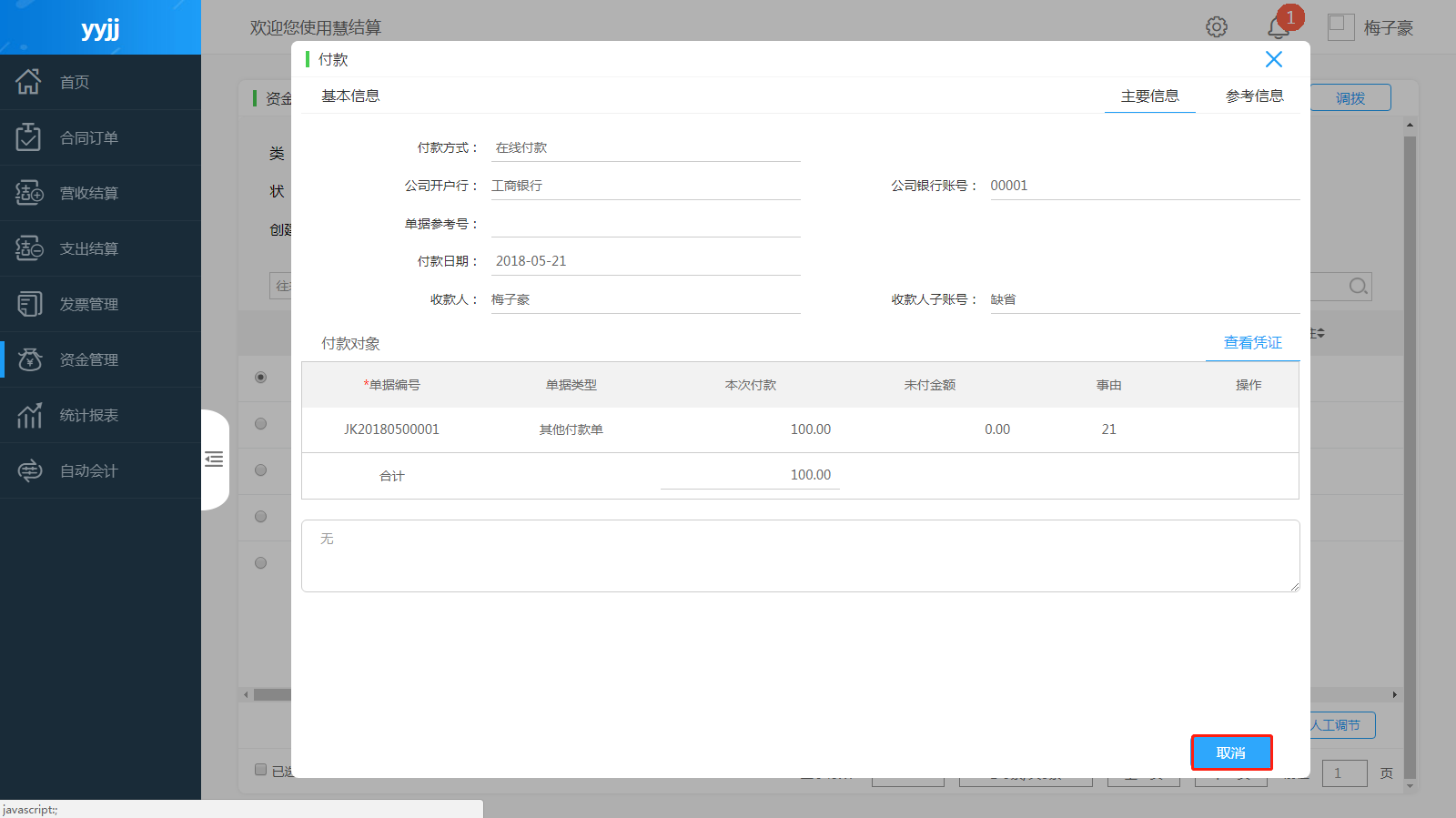Click the 统计报表 chart icon

tap(29, 415)
